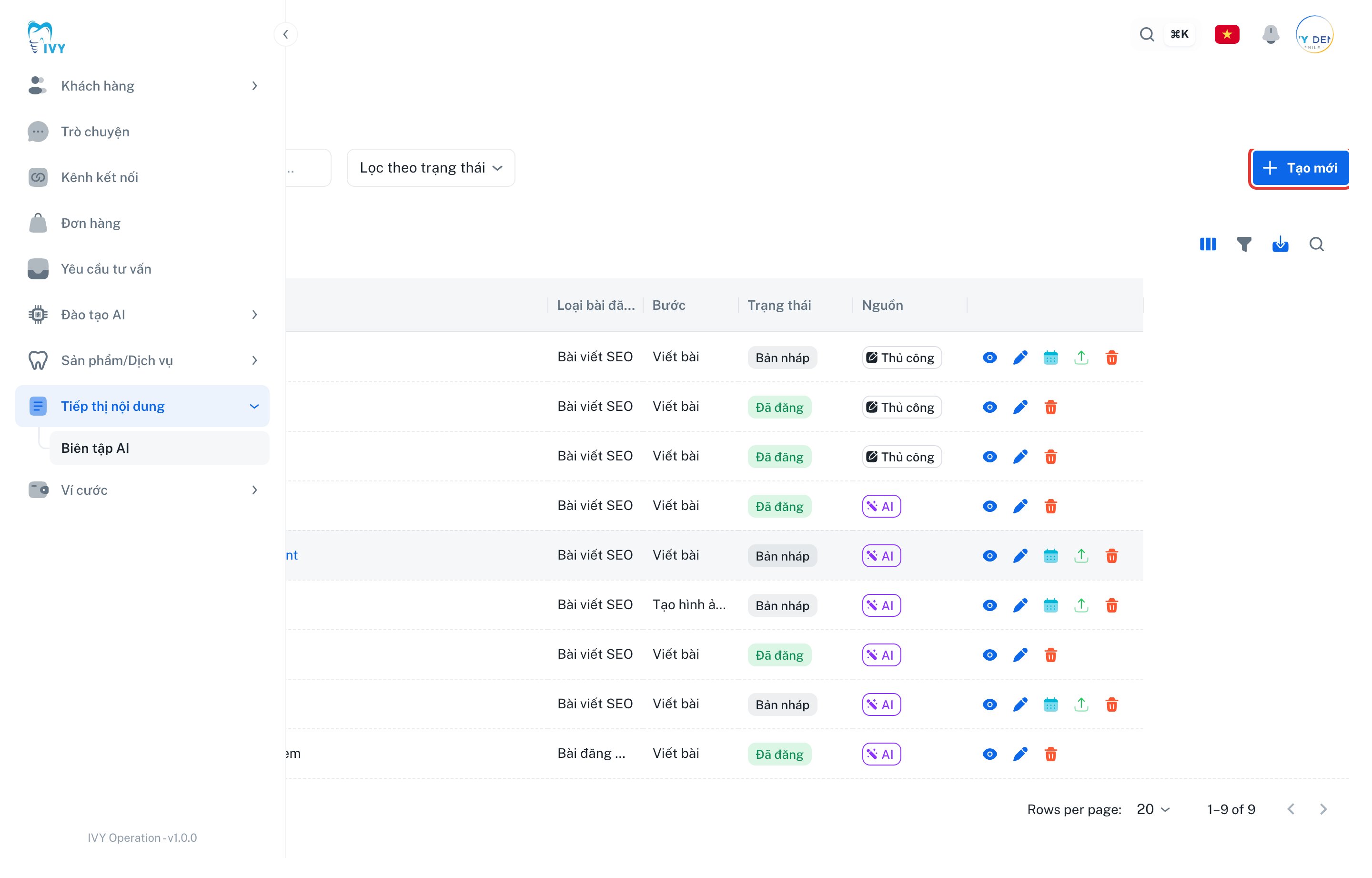Open the column settings icon above table
1372x878 pixels.
tap(1207, 244)
